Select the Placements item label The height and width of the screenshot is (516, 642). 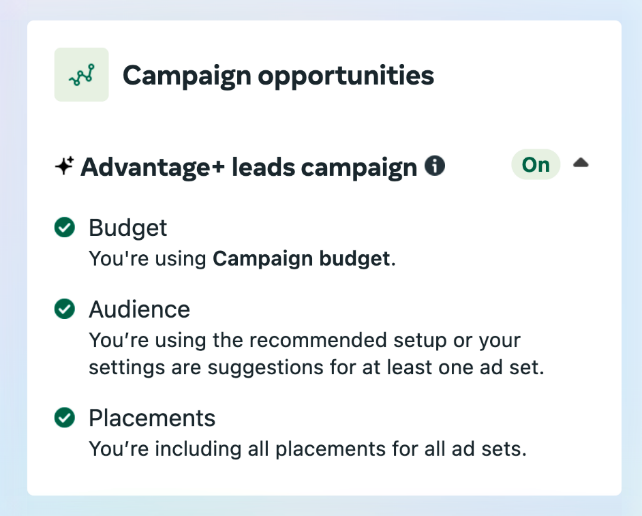point(152,418)
